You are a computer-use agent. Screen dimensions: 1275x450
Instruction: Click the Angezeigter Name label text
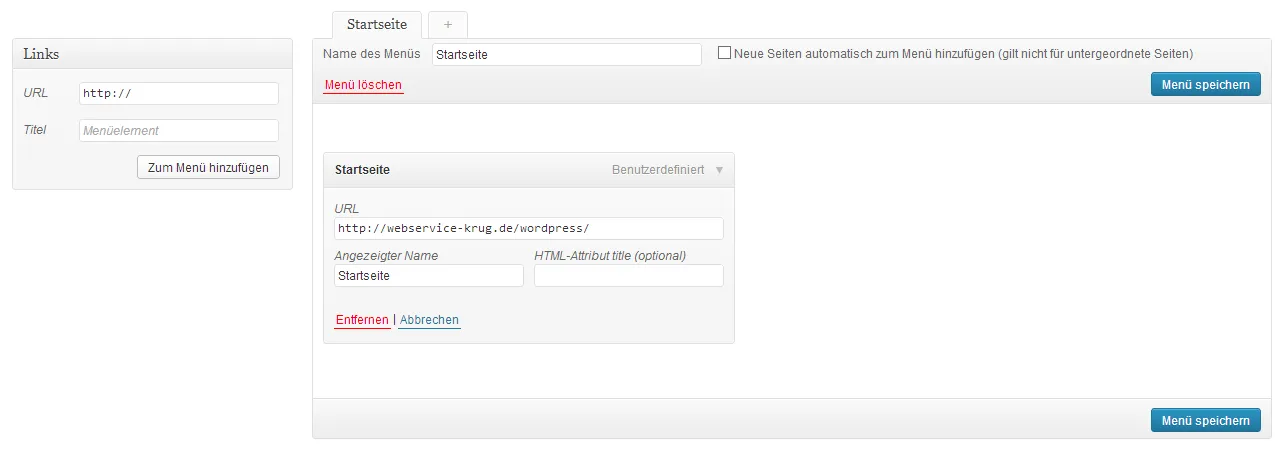(x=386, y=255)
